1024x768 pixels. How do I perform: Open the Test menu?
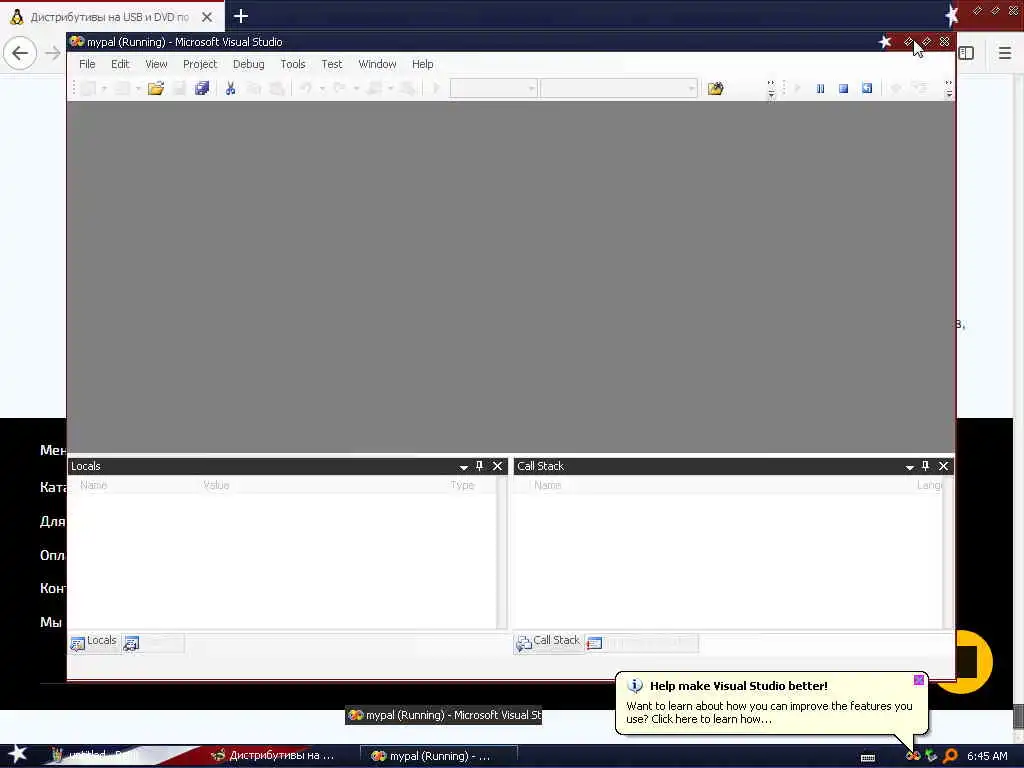pyautogui.click(x=332, y=64)
